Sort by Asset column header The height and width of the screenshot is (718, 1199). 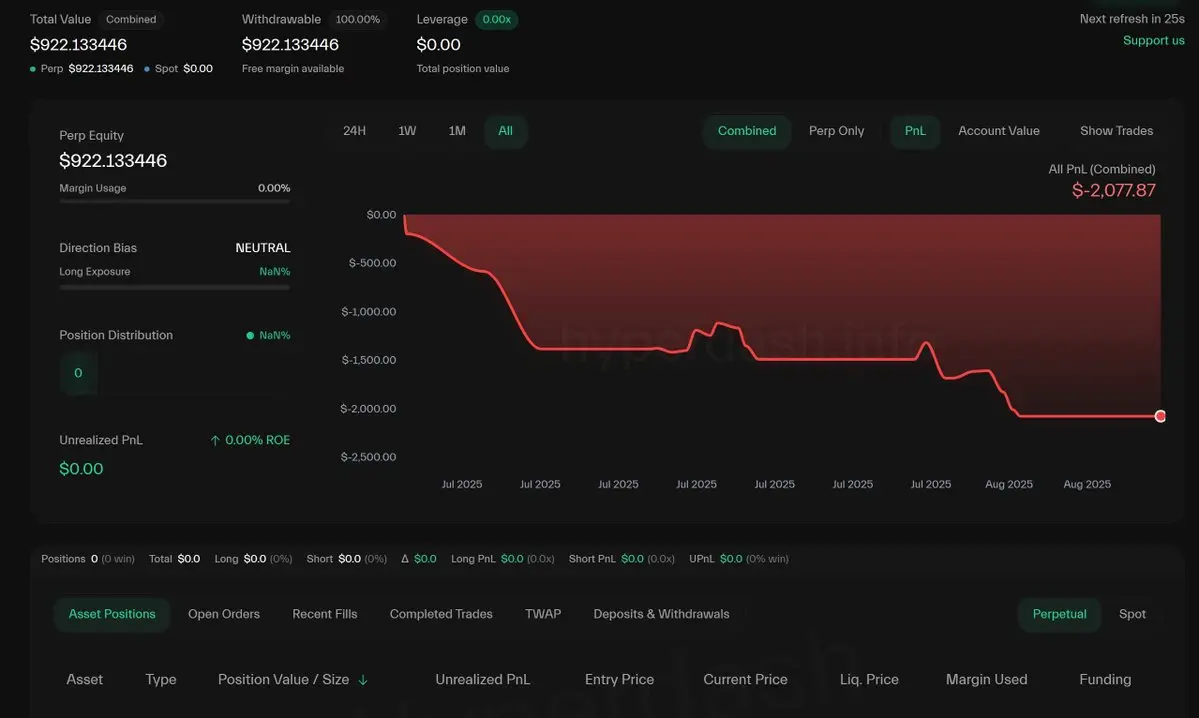(84, 679)
